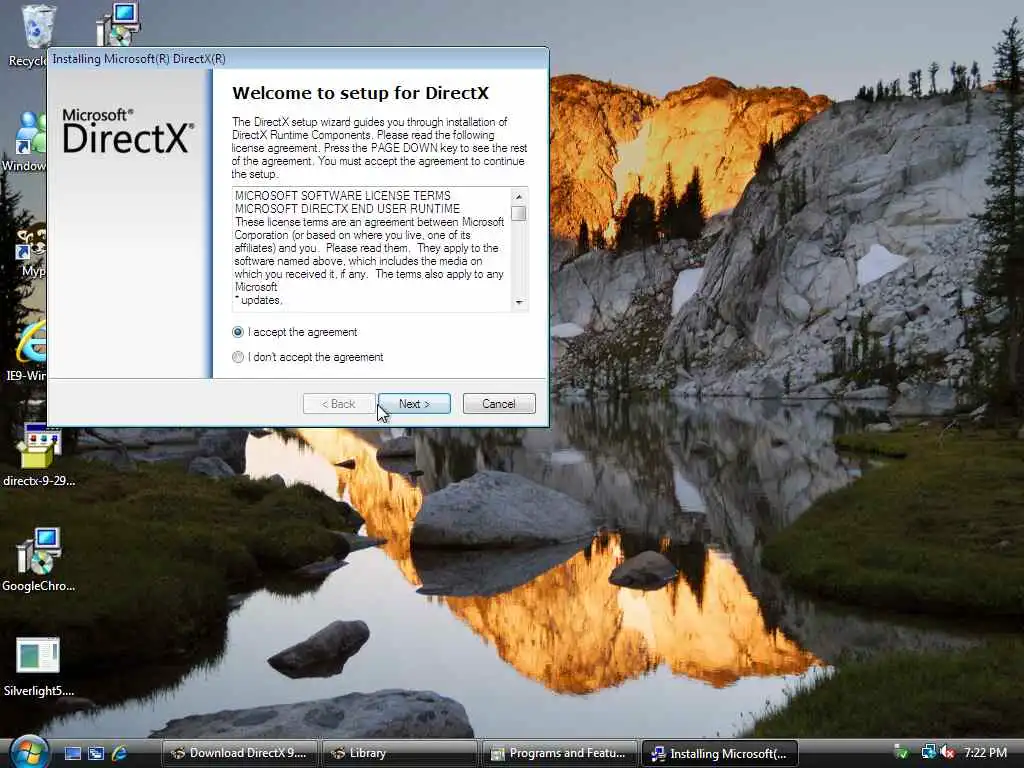Click the license text scrollbar thumb
The width and height of the screenshot is (1024, 768).
tap(519, 214)
